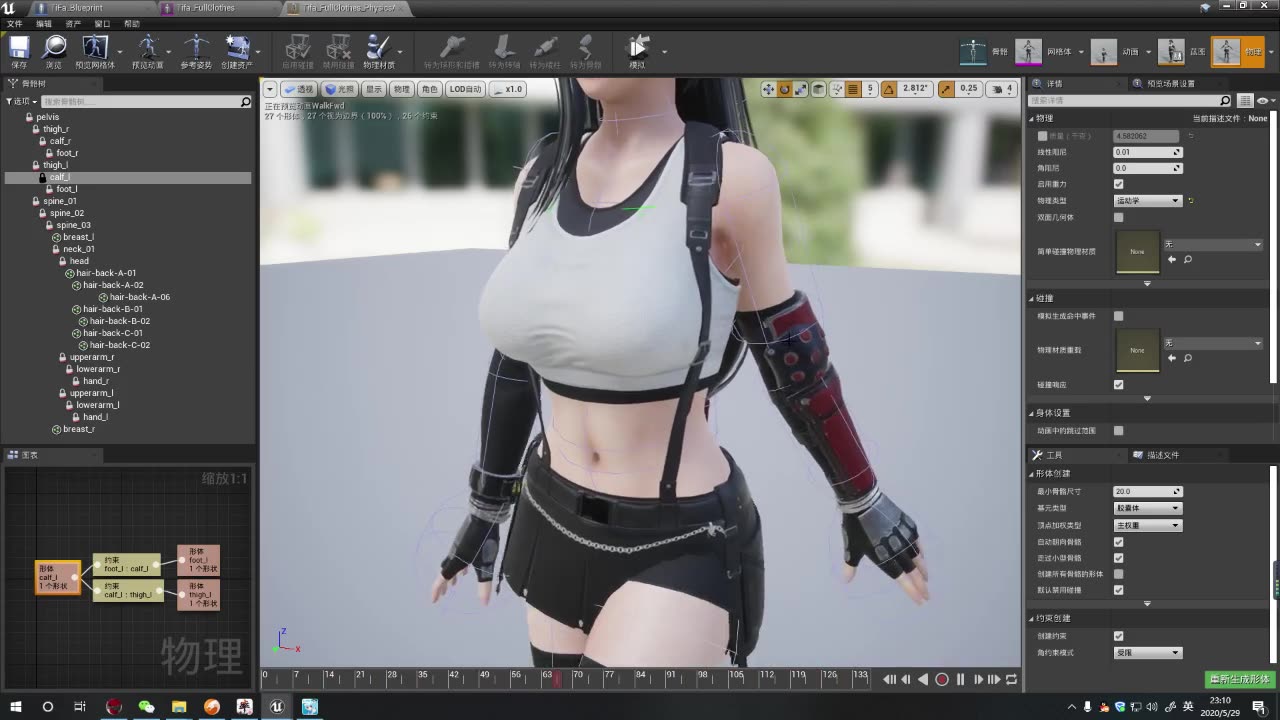Switch to 蓝图 blueprint editor mode
Screen dimensions: 1280x720
tap(1171, 51)
